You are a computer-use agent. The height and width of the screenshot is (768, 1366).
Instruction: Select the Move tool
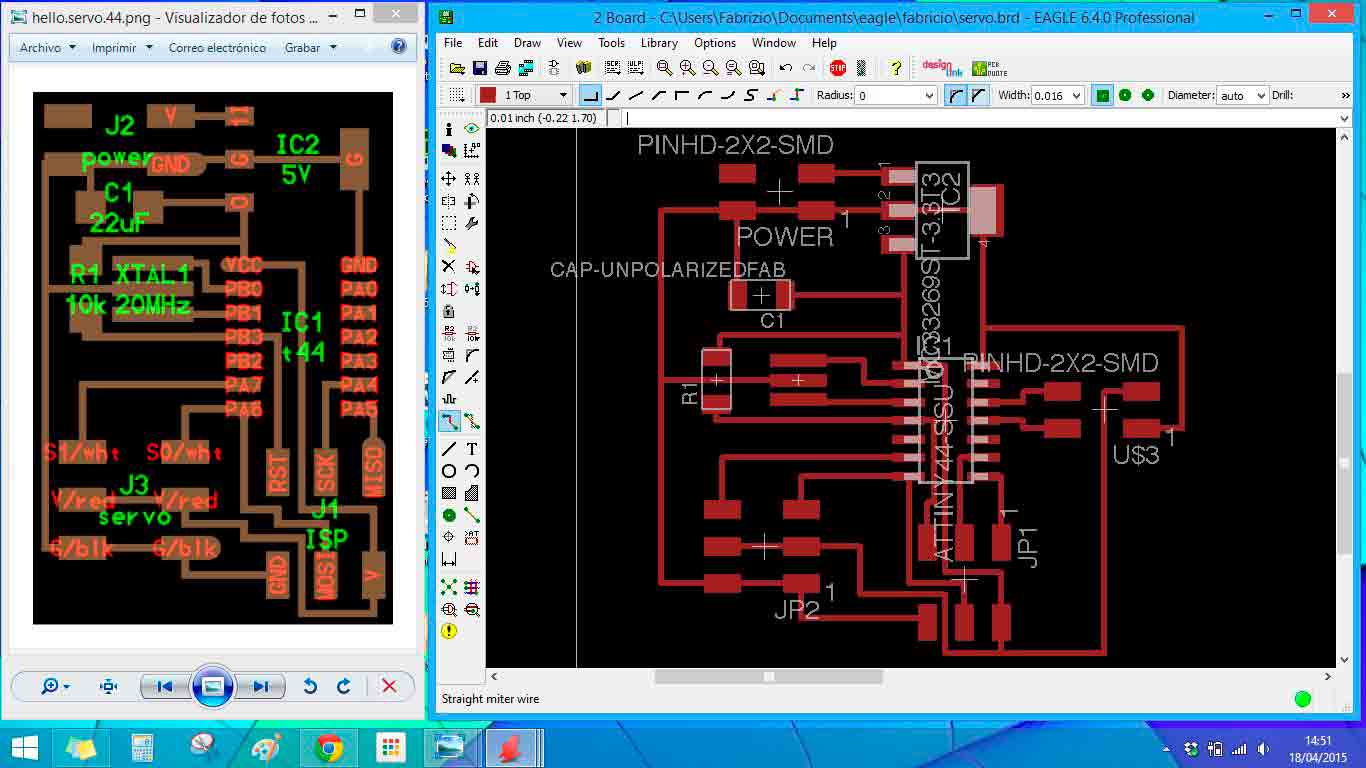tap(449, 178)
